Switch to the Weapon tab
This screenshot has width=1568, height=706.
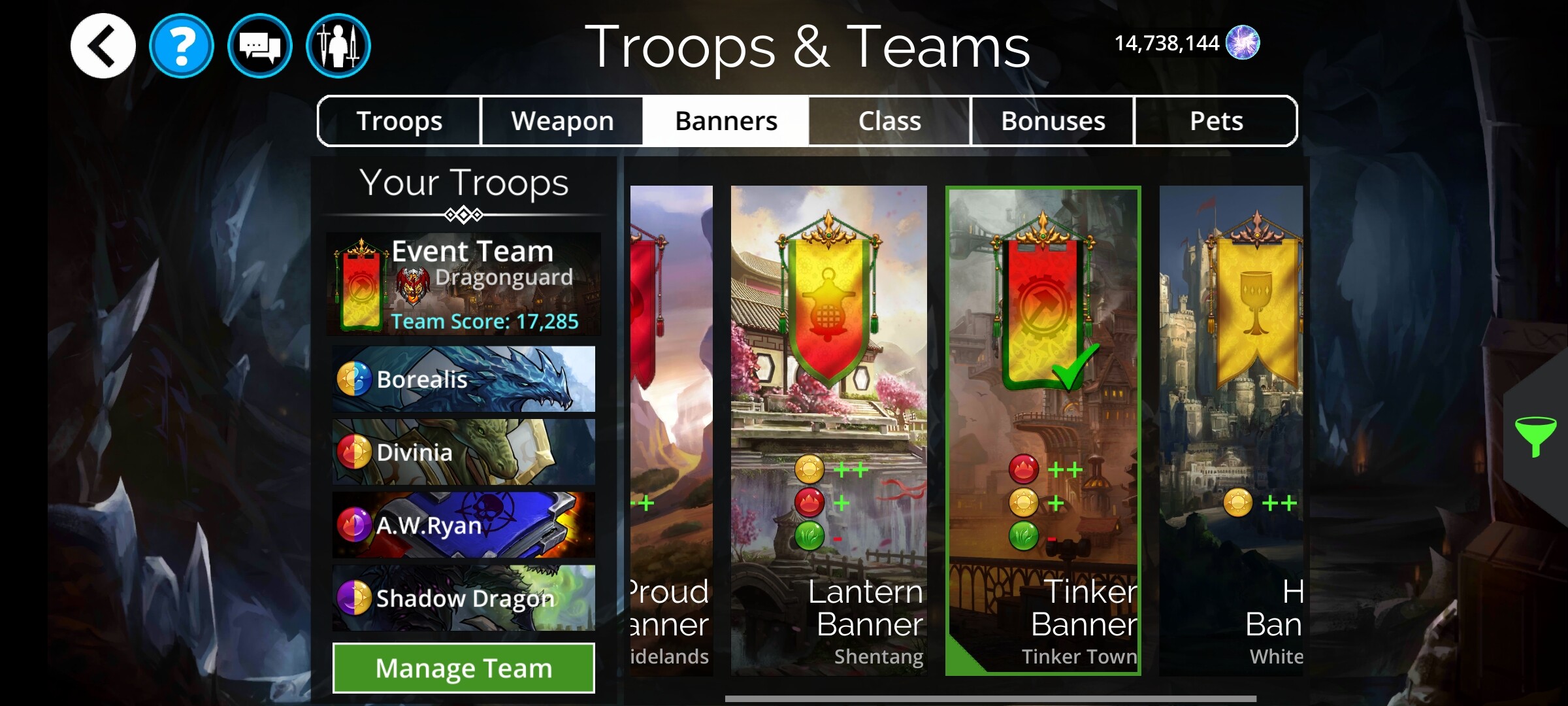(x=563, y=121)
